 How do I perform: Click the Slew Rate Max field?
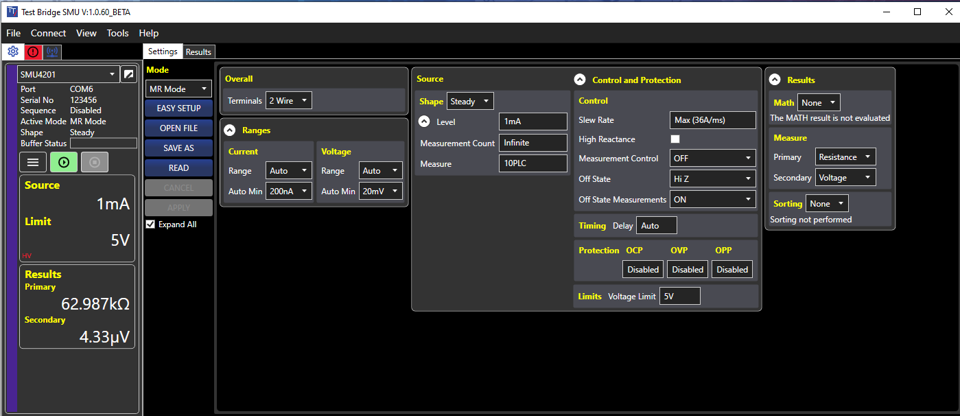[x=713, y=120]
